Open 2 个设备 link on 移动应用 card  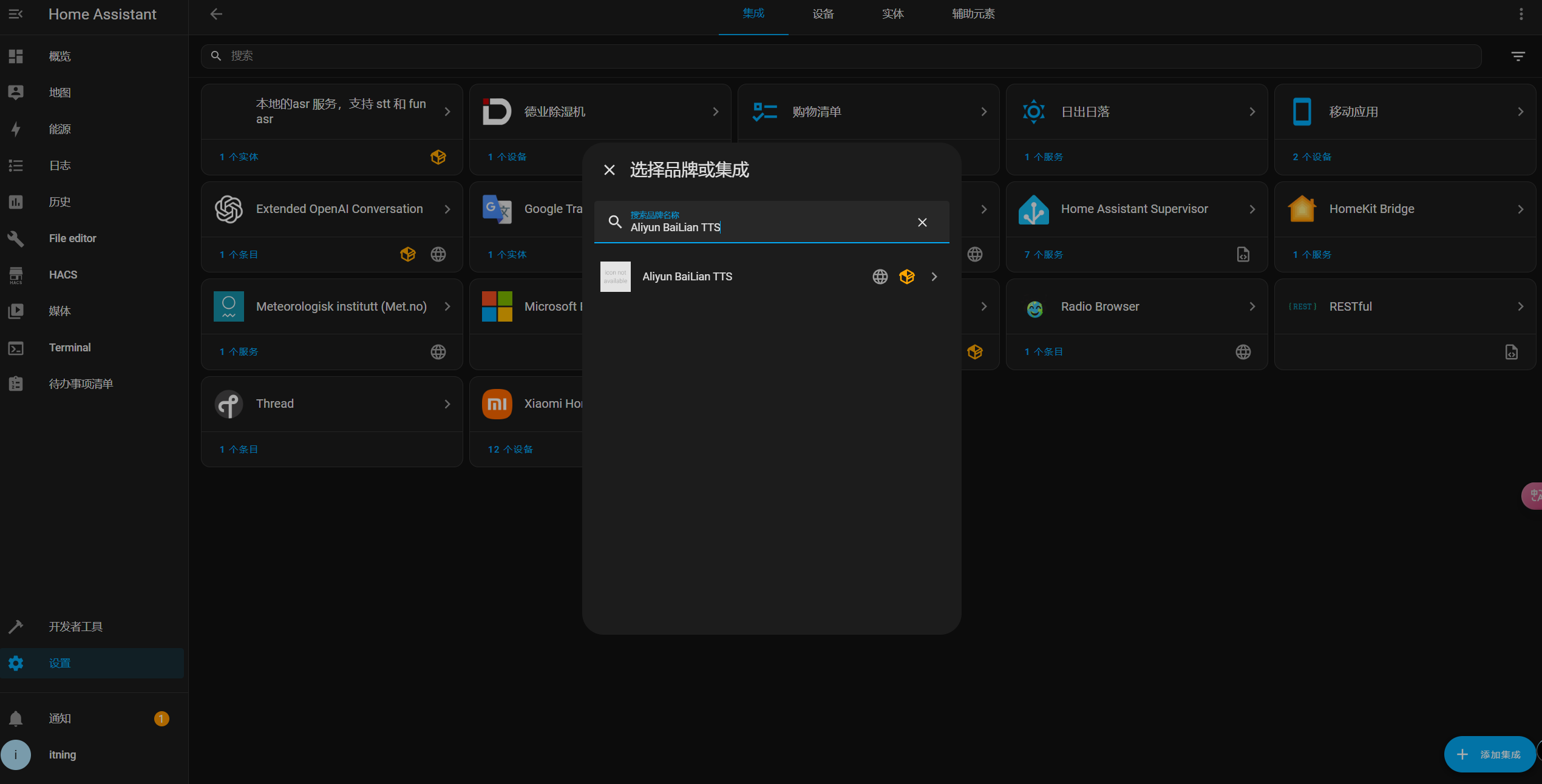pos(1313,157)
